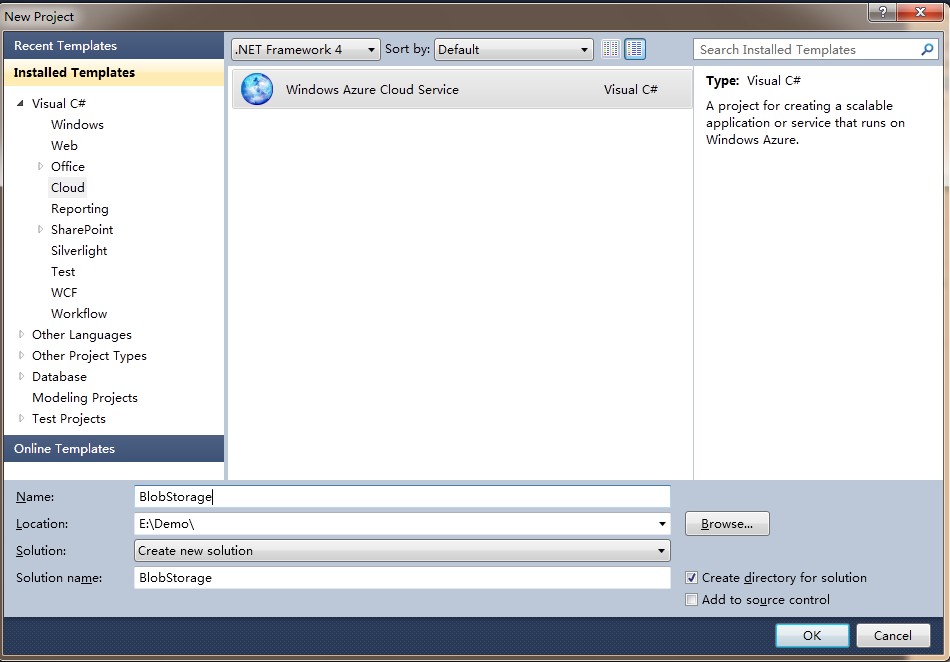Screen dimensions: 950x662
Task: Select the SharePoint template category
Action: coord(82,230)
